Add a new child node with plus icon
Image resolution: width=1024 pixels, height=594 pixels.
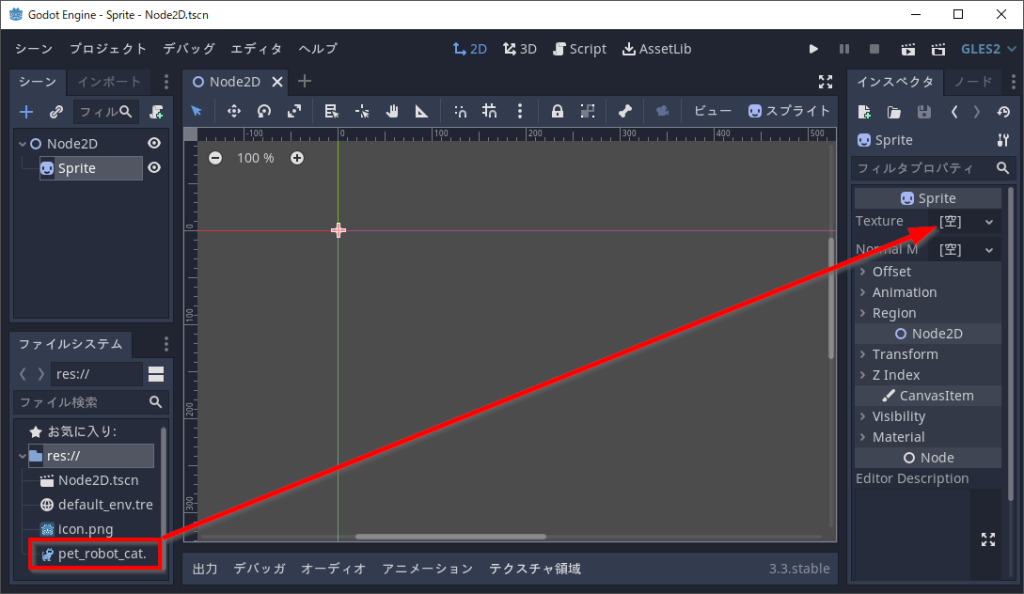coord(27,112)
